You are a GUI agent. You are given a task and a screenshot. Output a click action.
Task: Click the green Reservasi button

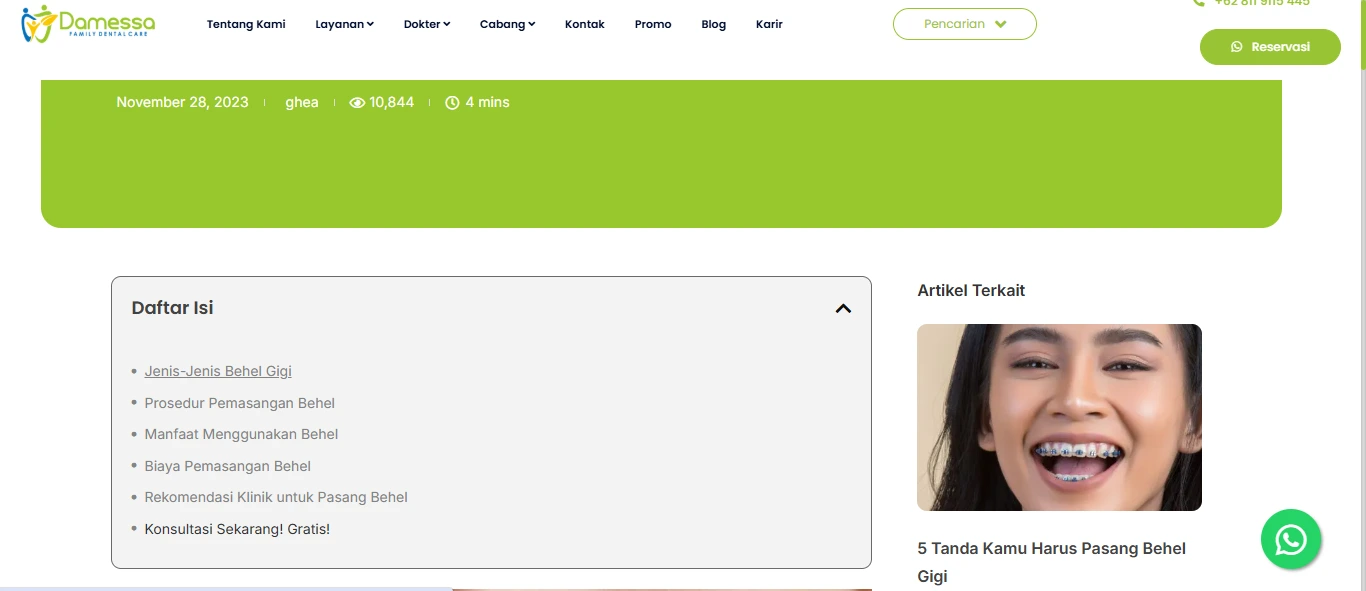tap(1270, 47)
